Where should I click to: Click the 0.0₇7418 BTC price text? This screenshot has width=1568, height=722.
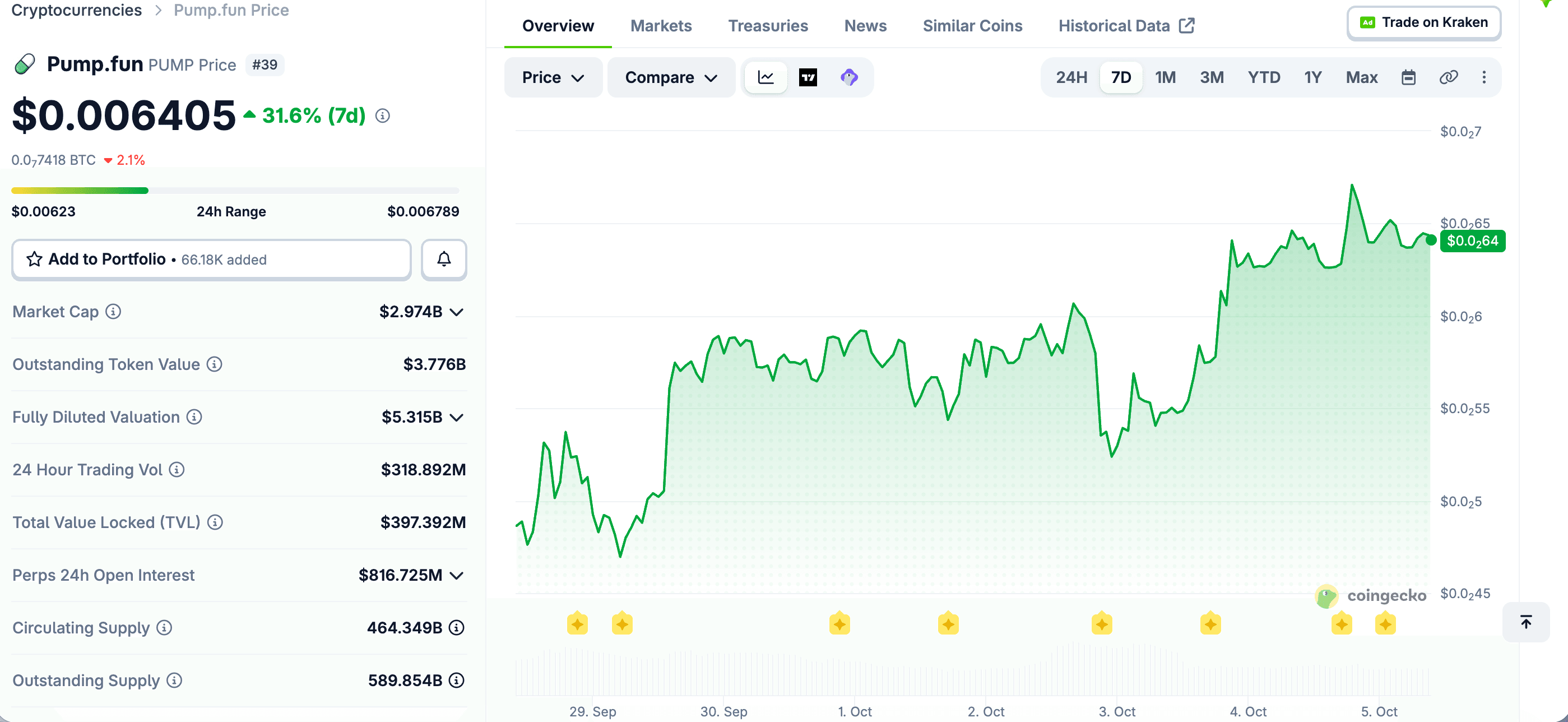pyautogui.click(x=54, y=160)
